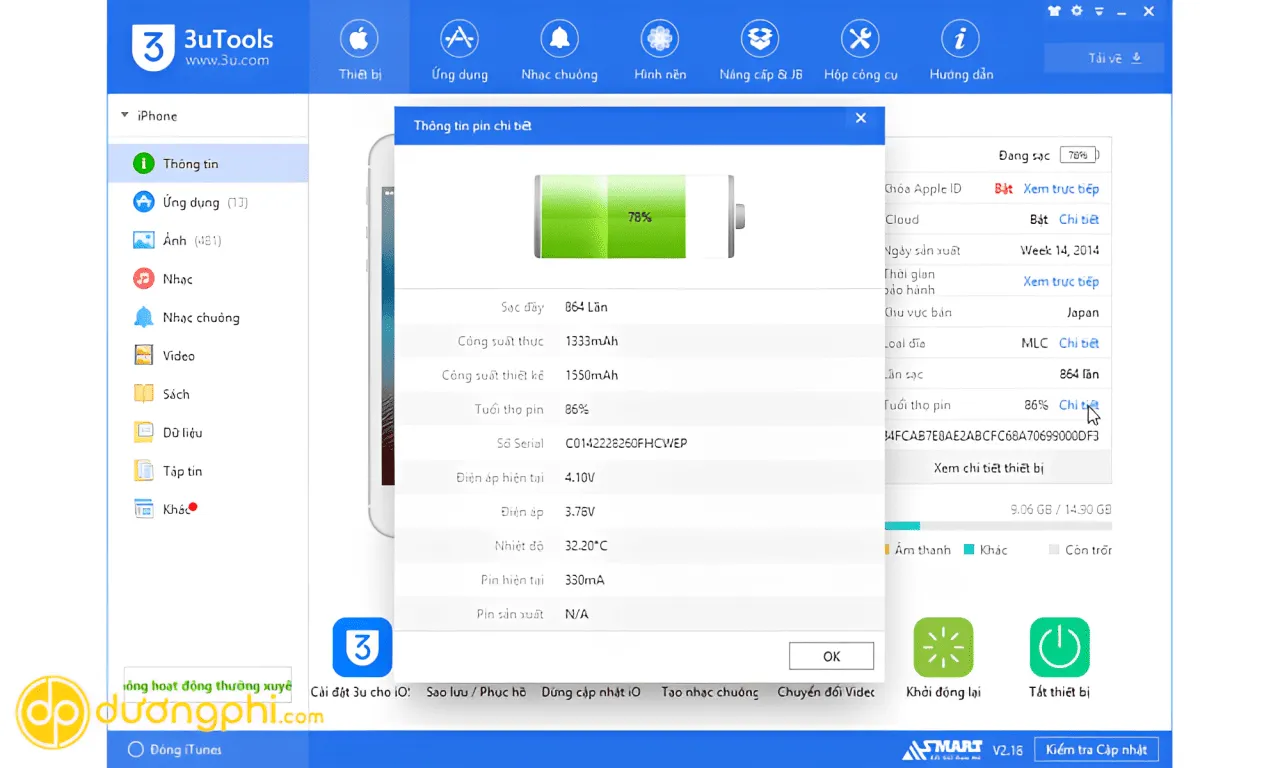Open the Hộp công cụ tools icon
The width and height of the screenshot is (1280, 768).
860,39
